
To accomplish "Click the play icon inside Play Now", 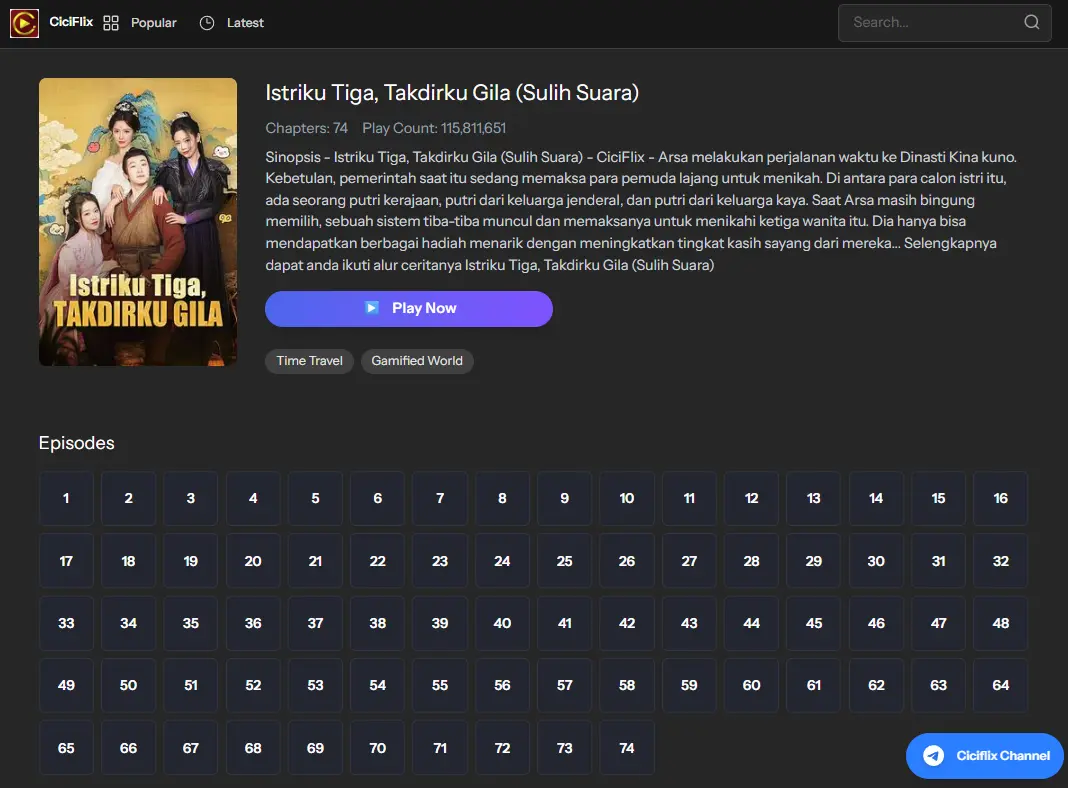I will point(372,308).
